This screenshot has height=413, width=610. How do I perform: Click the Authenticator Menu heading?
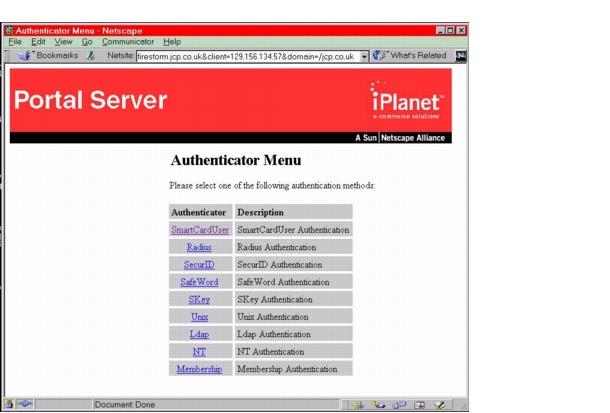tap(236, 160)
